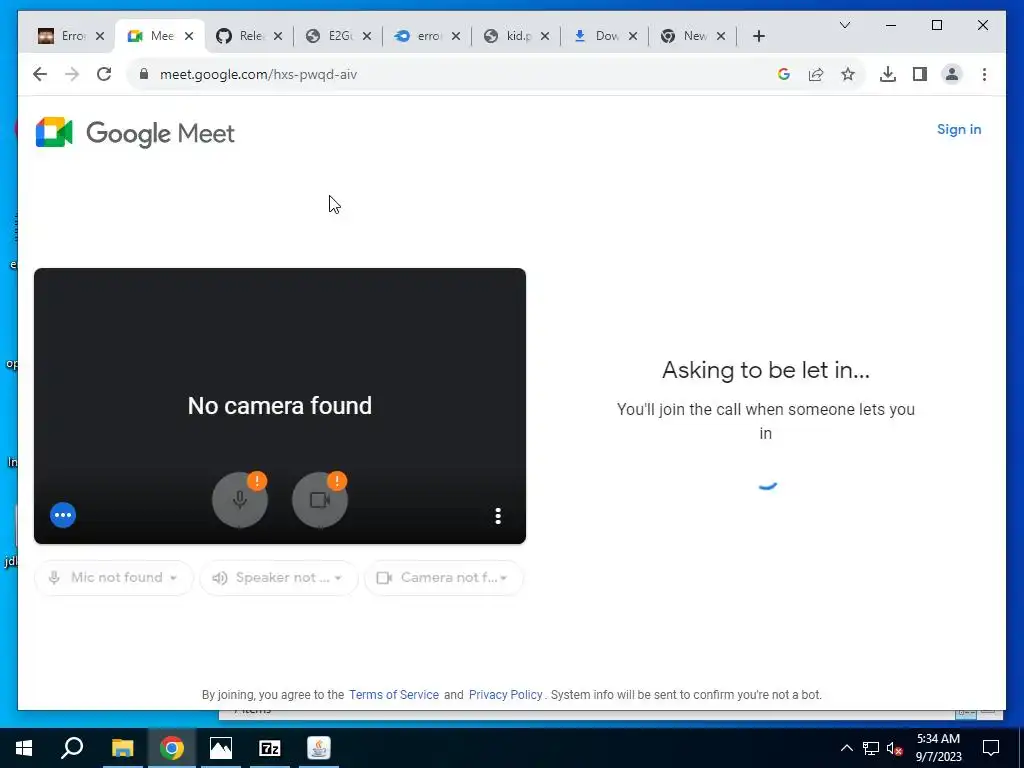This screenshot has width=1024, height=768.
Task: Click the Google icon in the address bar
Action: point(784,74)
